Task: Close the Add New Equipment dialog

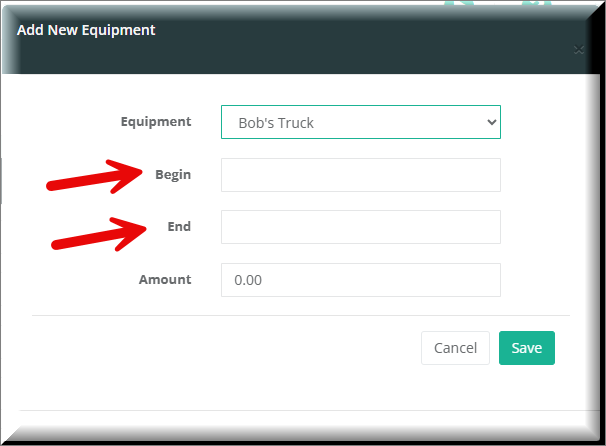Action: tap(579, 49)
